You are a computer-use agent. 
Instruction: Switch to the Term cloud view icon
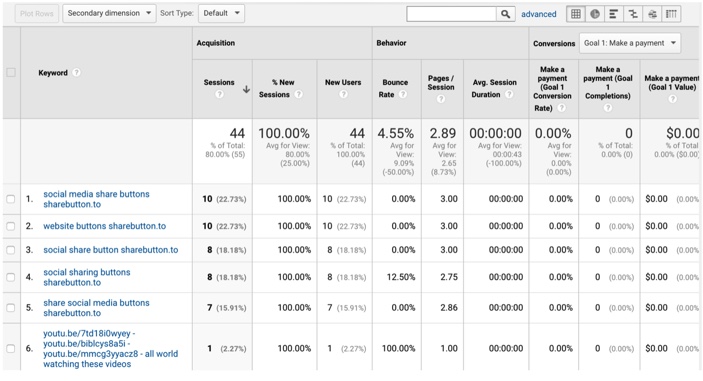pos(652,14)
